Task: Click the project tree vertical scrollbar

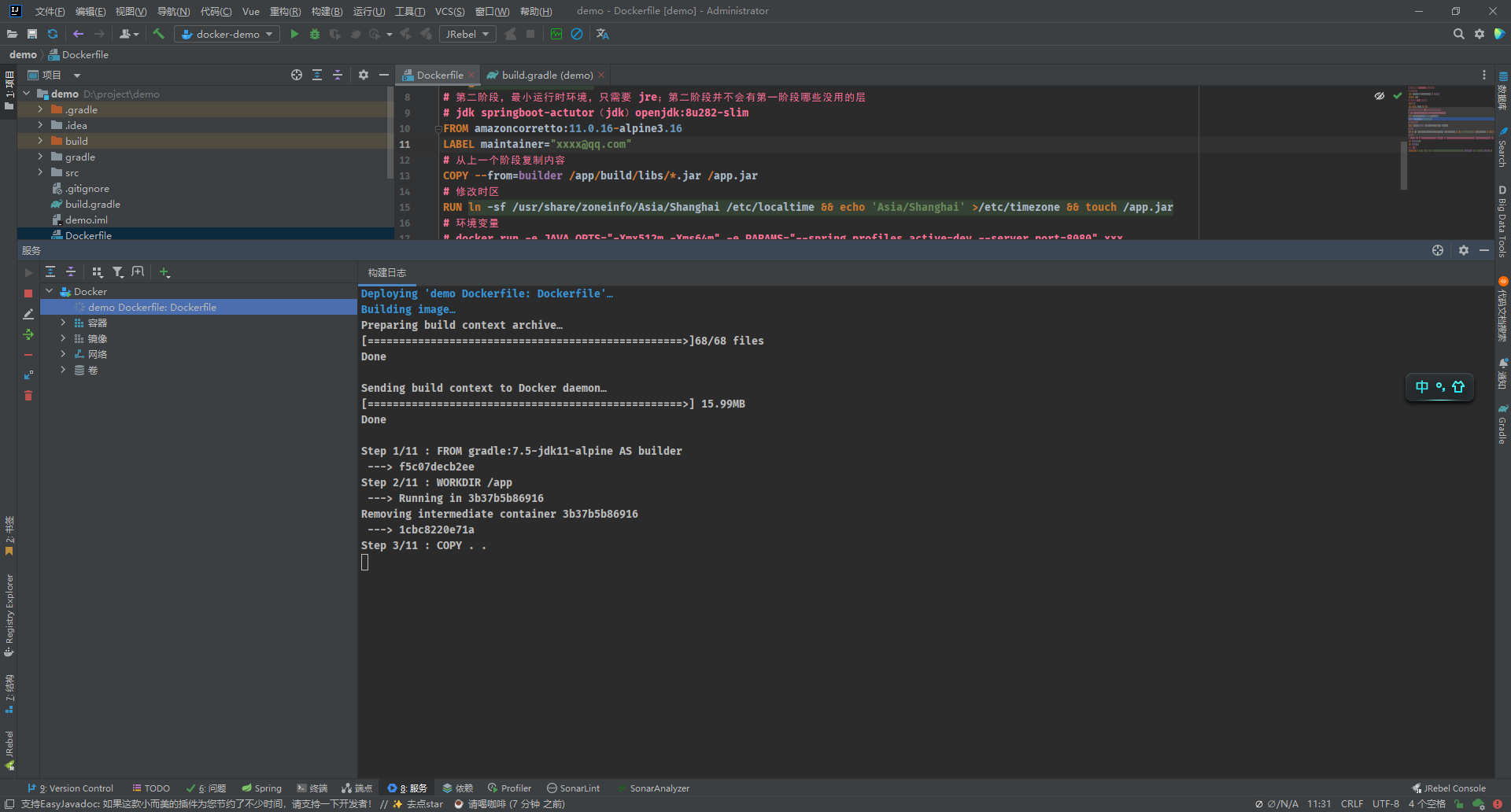Action: coord(390,134)
